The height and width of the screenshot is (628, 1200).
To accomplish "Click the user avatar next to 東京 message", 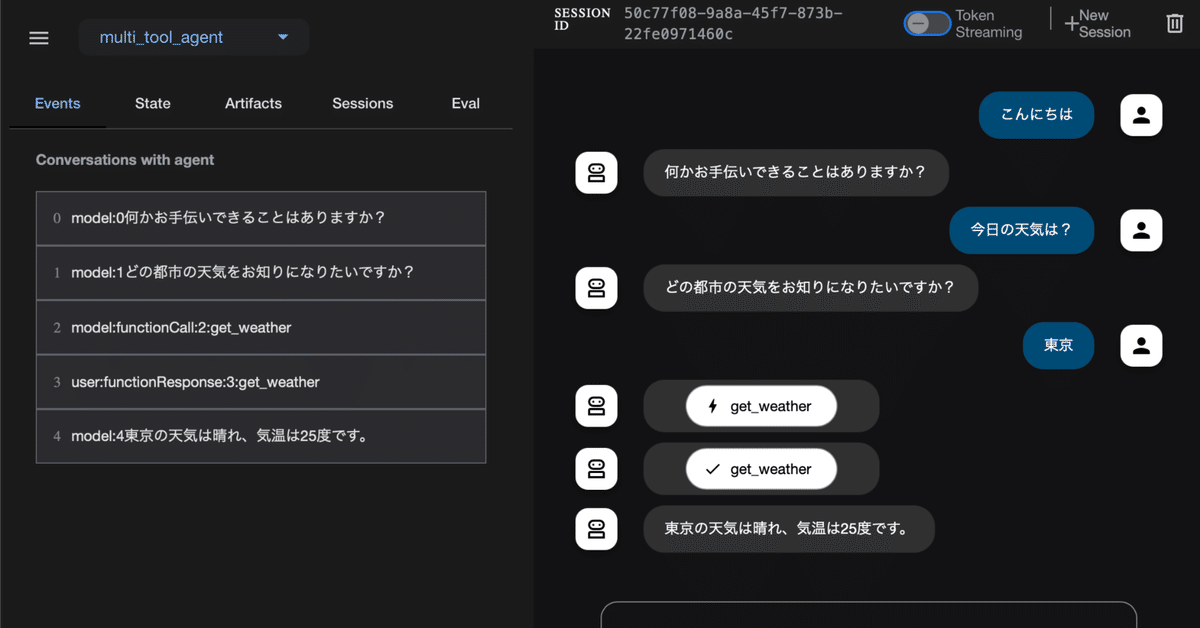I will point(1141,345).
